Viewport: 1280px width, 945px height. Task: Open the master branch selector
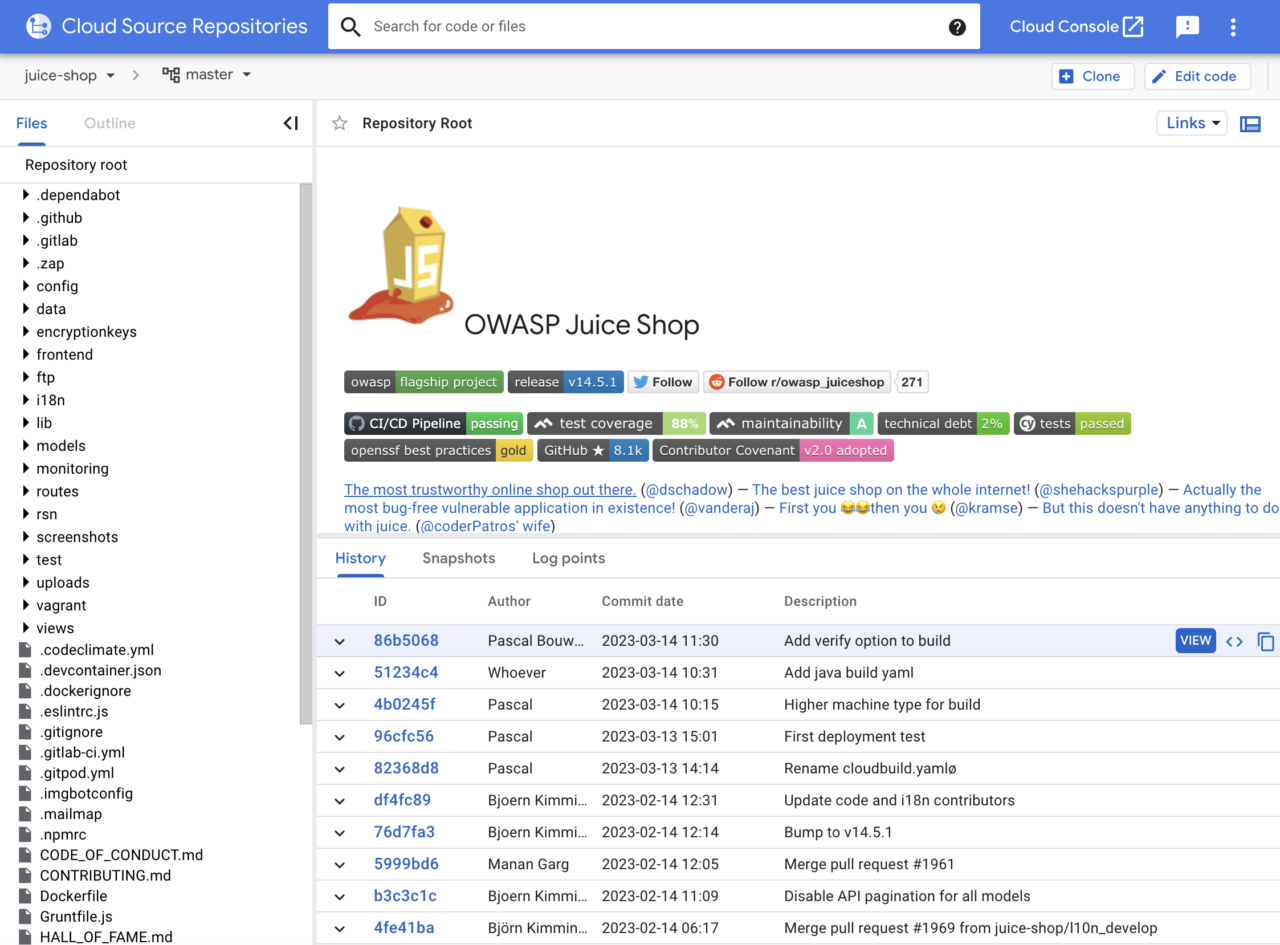click(x=207, y=74)
